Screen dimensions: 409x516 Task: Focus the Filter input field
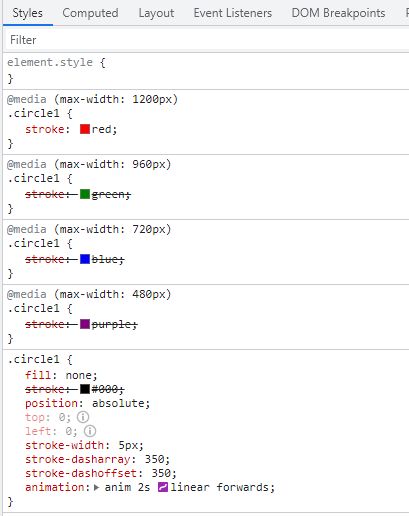[207, 40]
